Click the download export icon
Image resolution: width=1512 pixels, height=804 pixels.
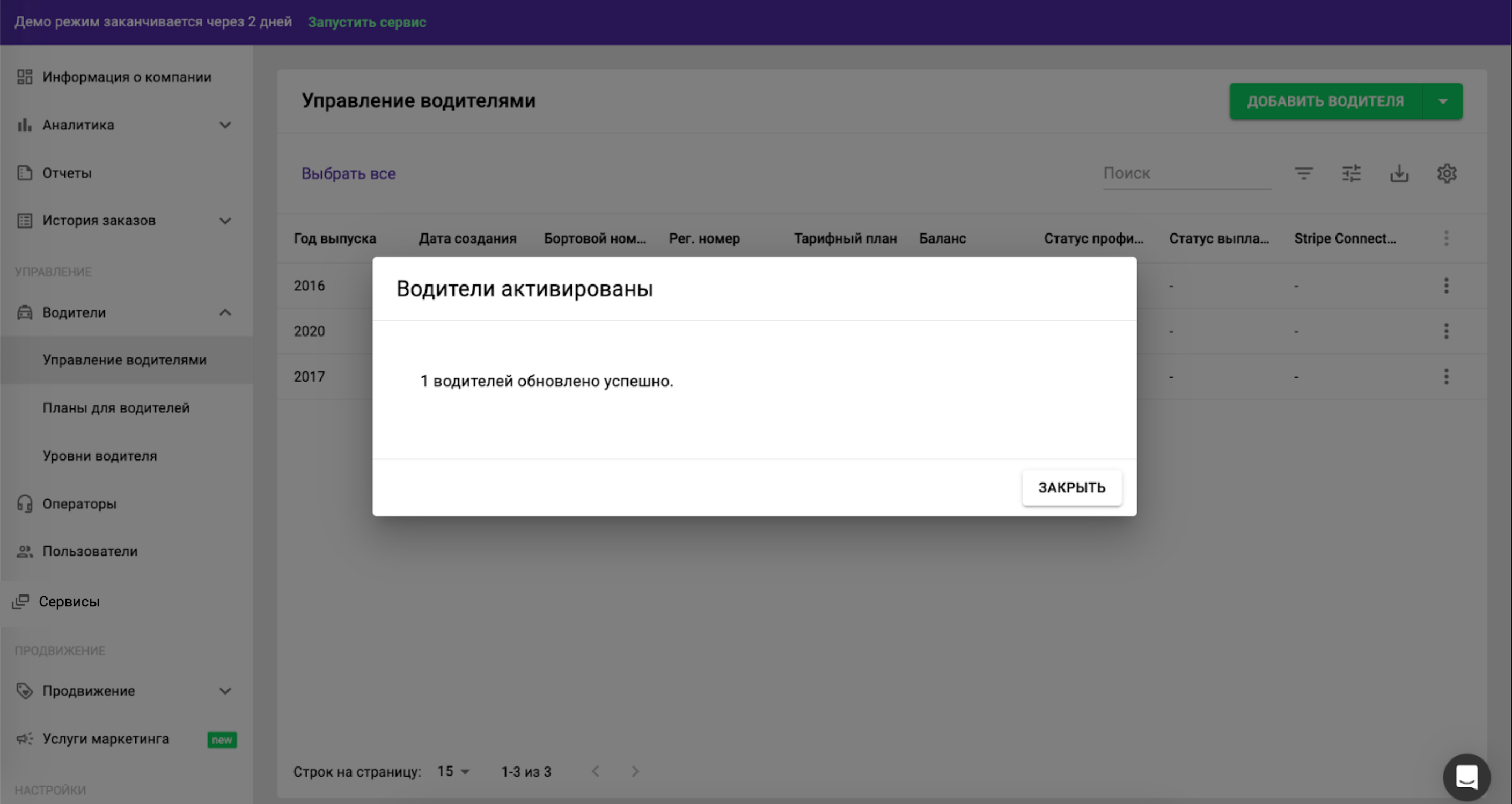click(1399, 173)
